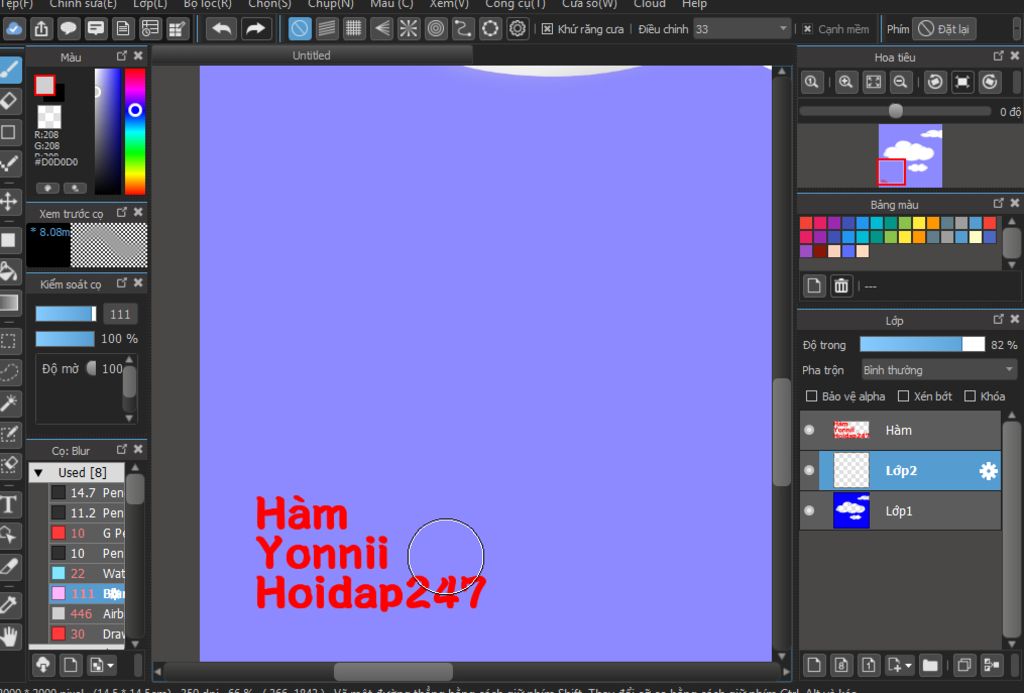This screenshot has width=1024, height=693.
Task: Open Pha trộn blend mode dropdown
Action: coord(939,370)
